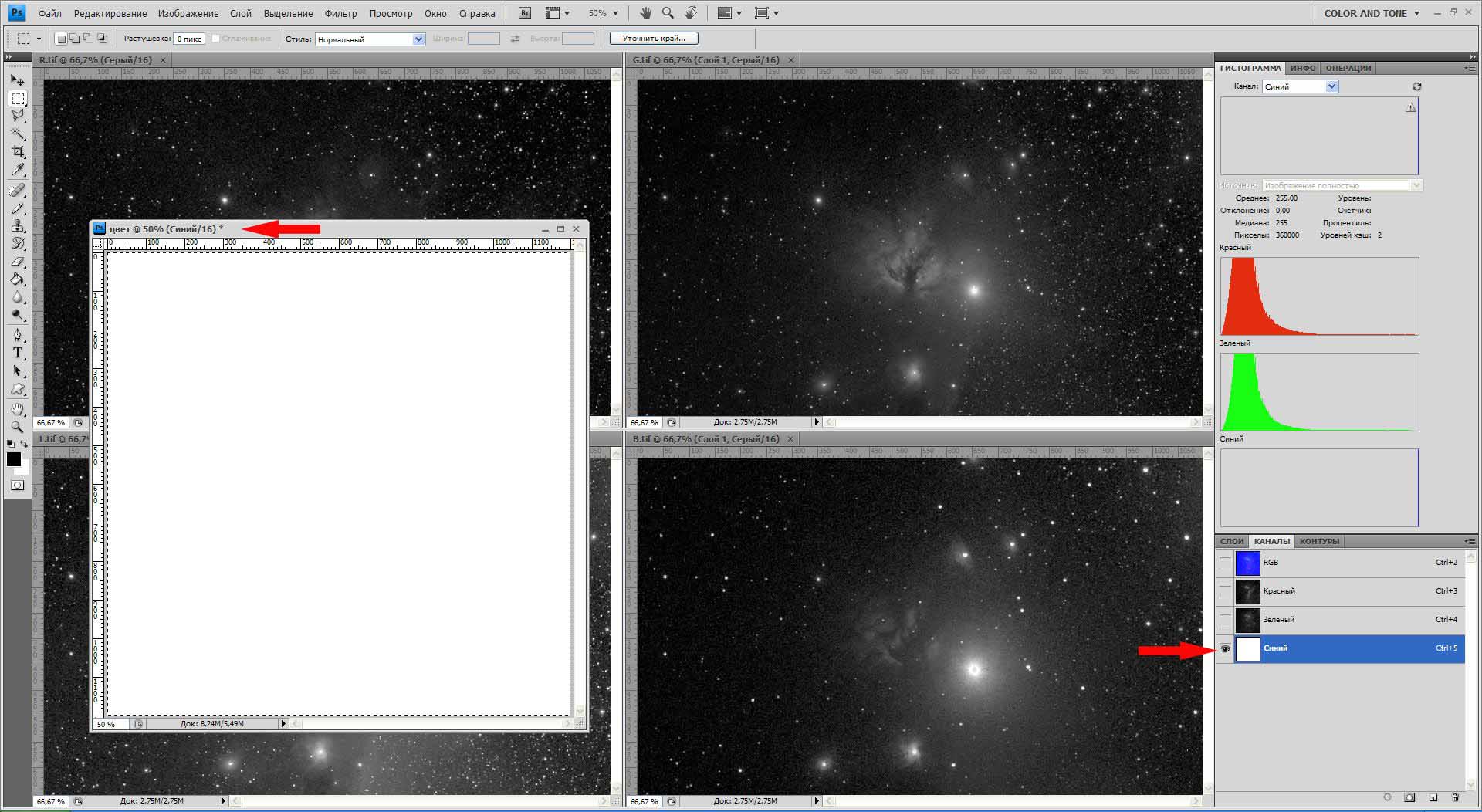Show the Красный channel visibility
The width and height of the screenshot is (1482, 812).
point(1225,591)
